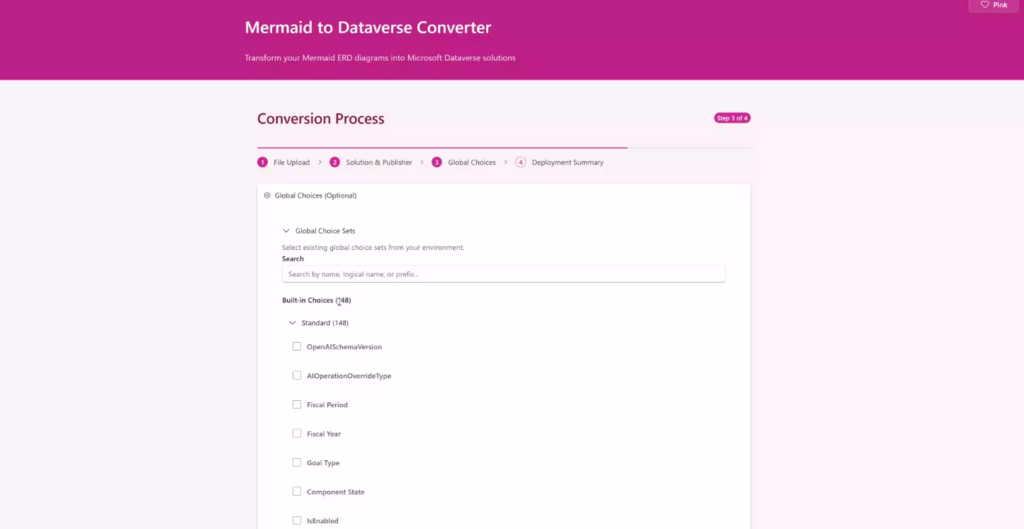Jump back to File Upload step
This screenshot has height=529, width=1024.
click(x=291, y=162)
